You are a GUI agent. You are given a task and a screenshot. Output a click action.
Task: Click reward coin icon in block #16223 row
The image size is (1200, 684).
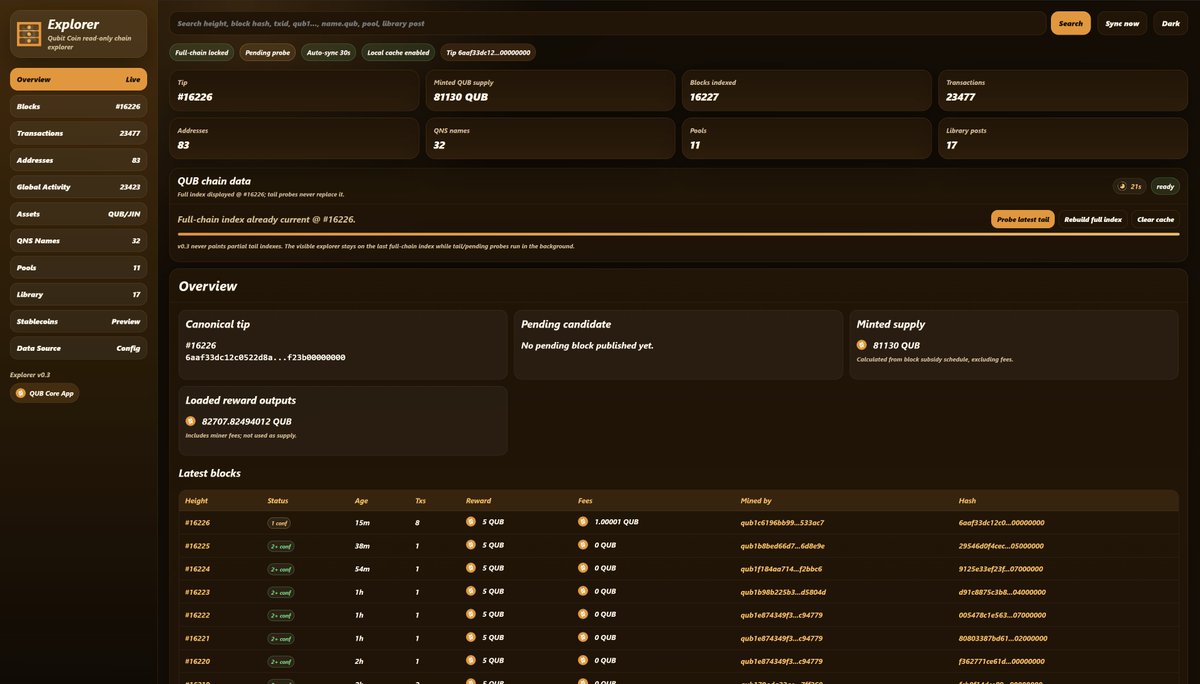(x=471, y=591)
